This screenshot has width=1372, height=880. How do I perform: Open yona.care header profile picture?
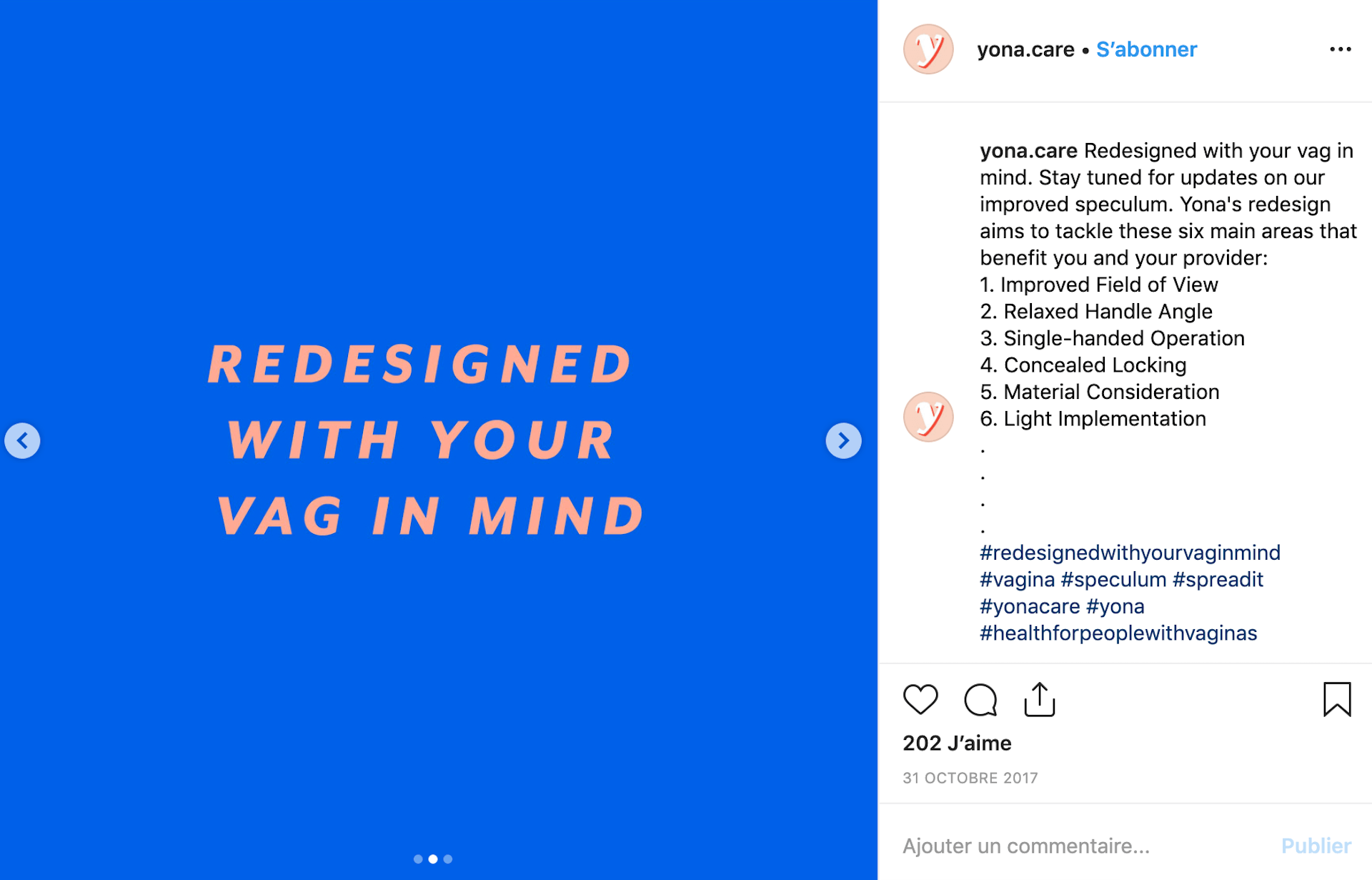pyautogui.click(x=928, y=49)
